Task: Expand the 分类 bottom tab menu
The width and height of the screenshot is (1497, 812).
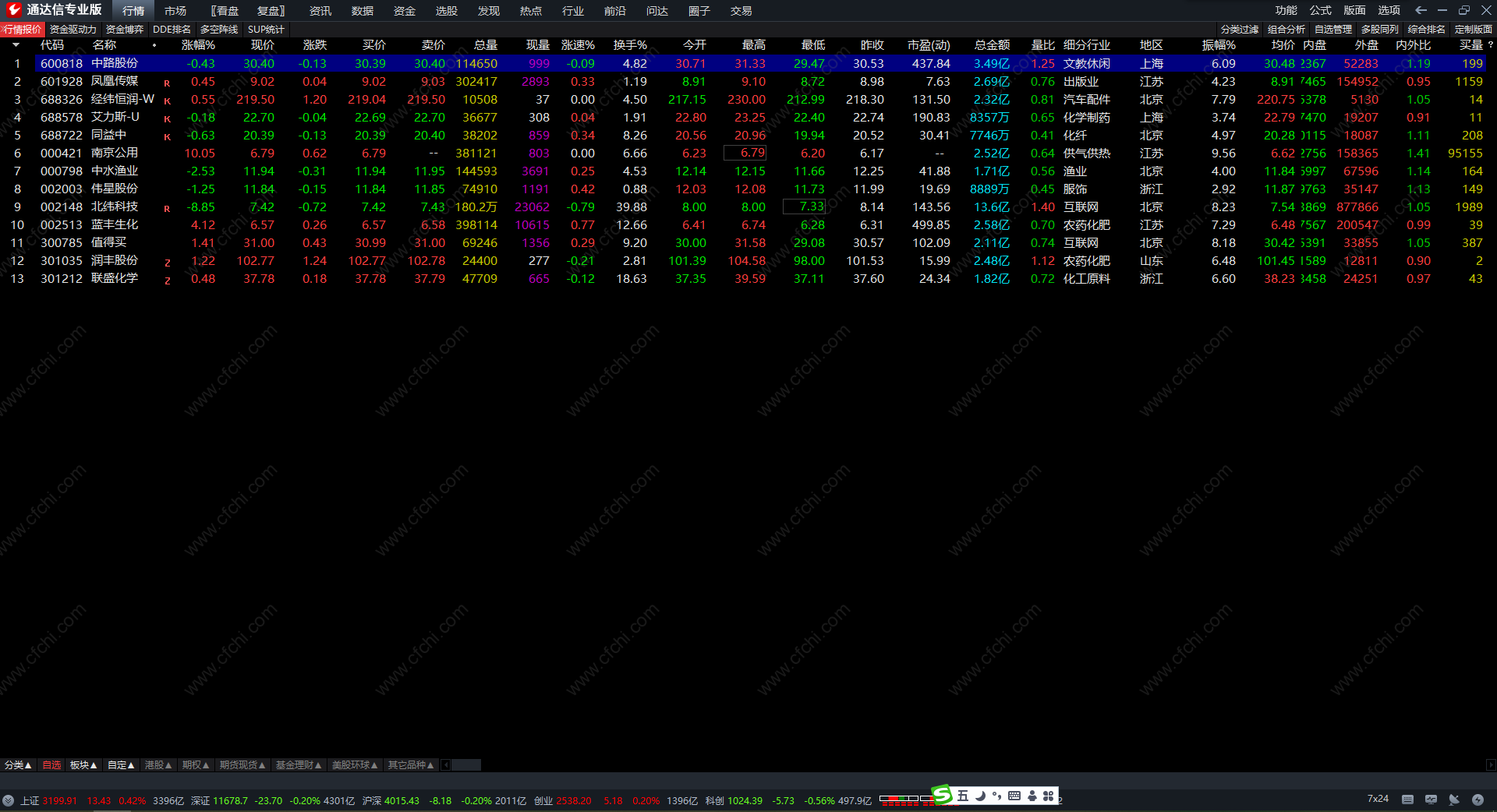Action: click(18, 765)
